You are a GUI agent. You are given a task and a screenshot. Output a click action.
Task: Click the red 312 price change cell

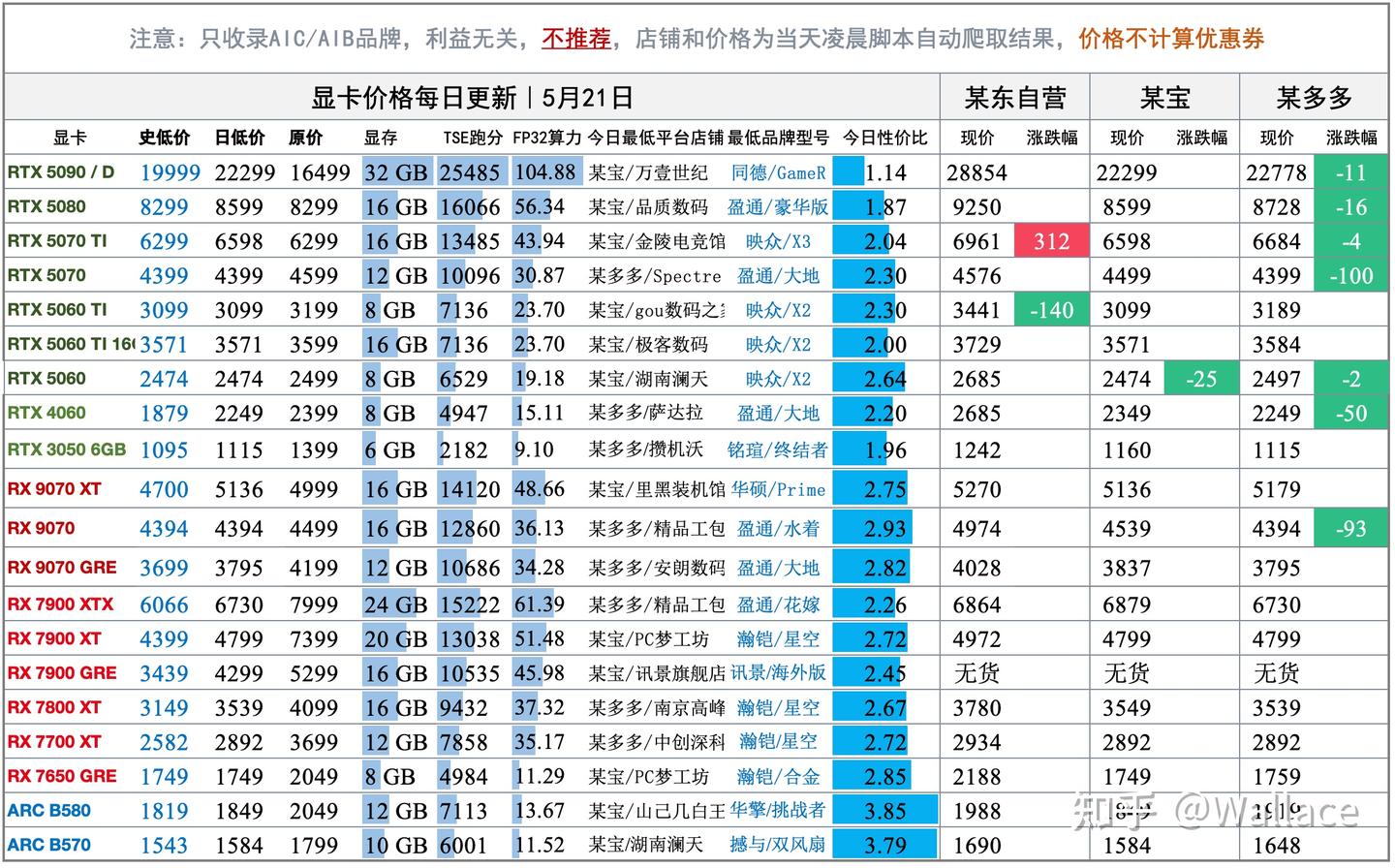(1052, 241)
